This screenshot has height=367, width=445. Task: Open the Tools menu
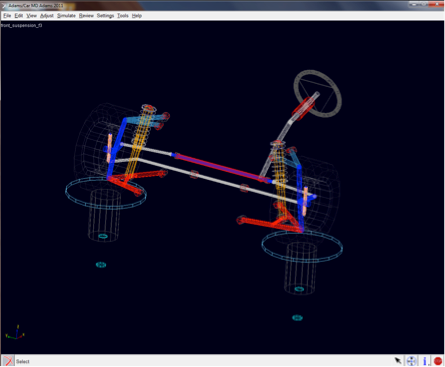123,16
